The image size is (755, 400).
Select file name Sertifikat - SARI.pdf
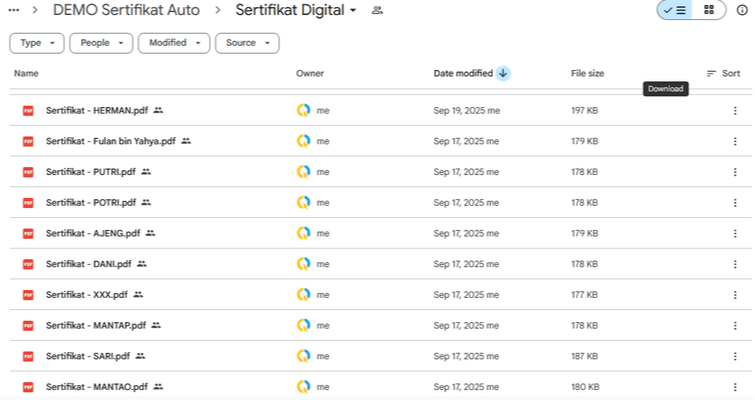88,356
